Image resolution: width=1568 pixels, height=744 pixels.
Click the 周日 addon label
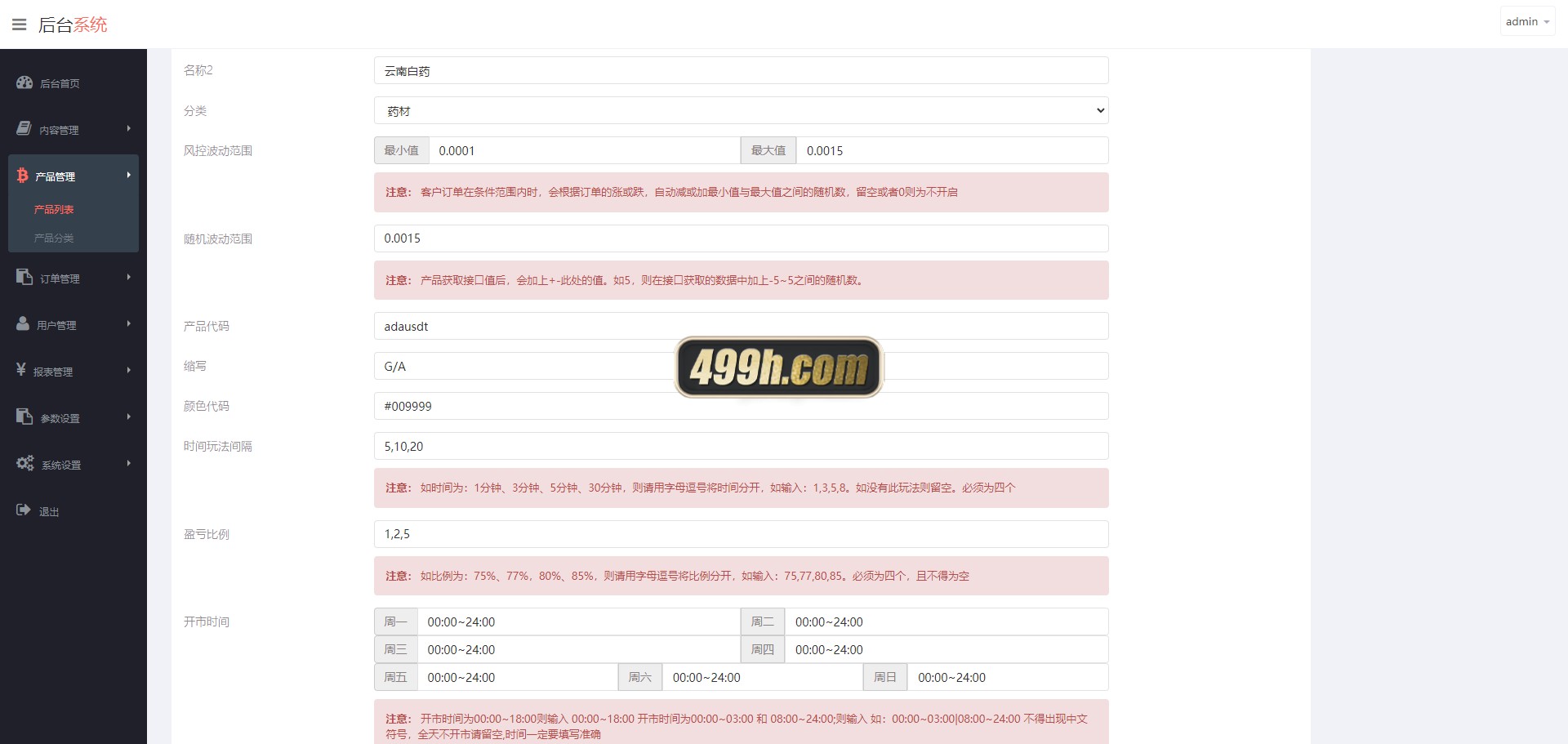coord(885,677)
